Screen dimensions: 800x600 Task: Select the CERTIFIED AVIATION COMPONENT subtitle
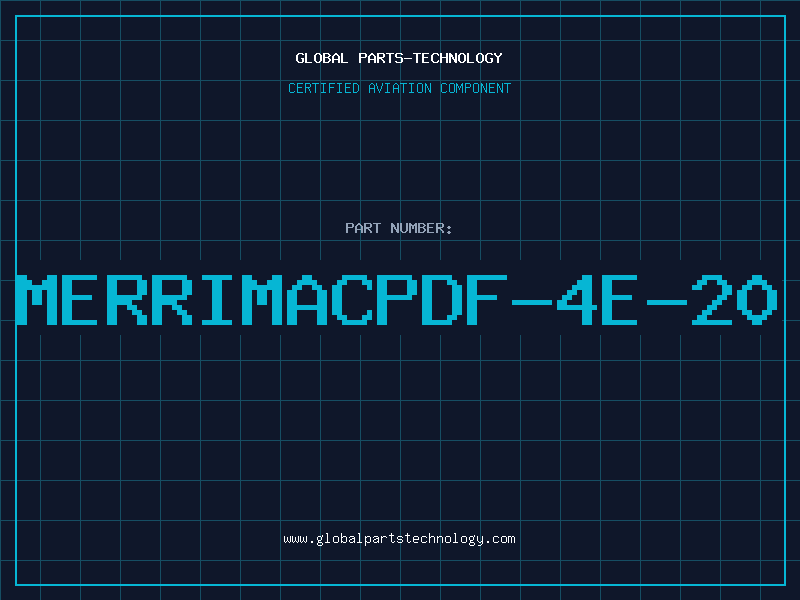point(399,88)
